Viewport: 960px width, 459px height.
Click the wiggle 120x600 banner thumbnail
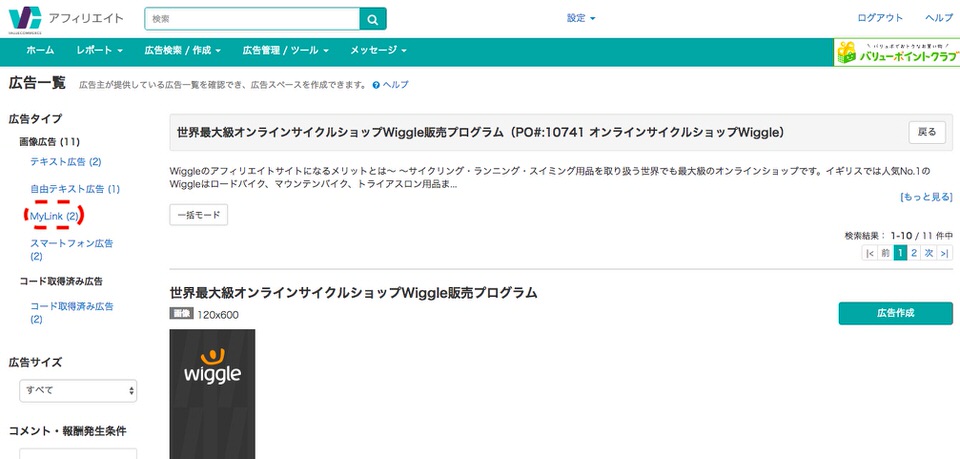point(212,394)
